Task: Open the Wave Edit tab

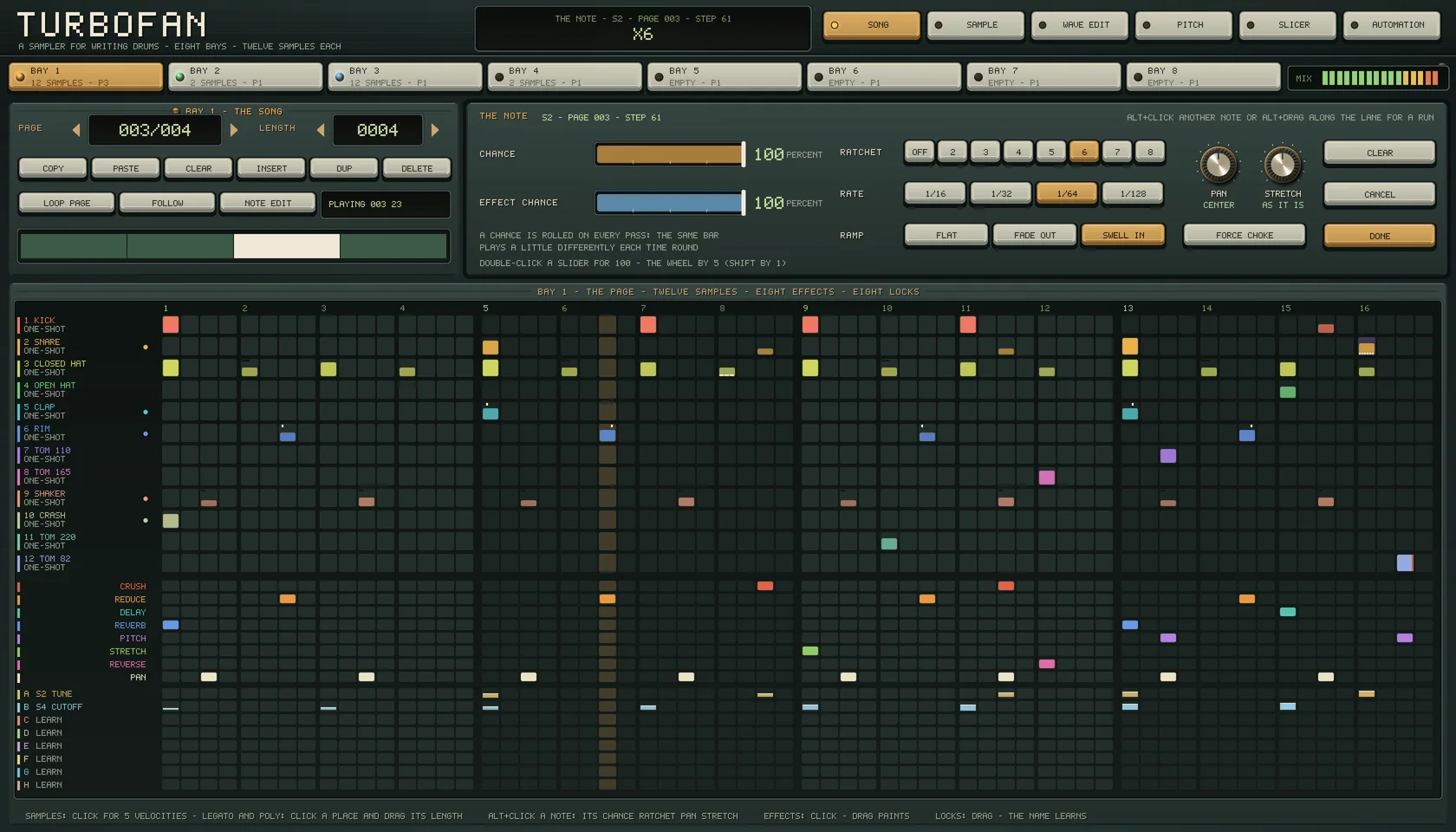Action: 1080,25
